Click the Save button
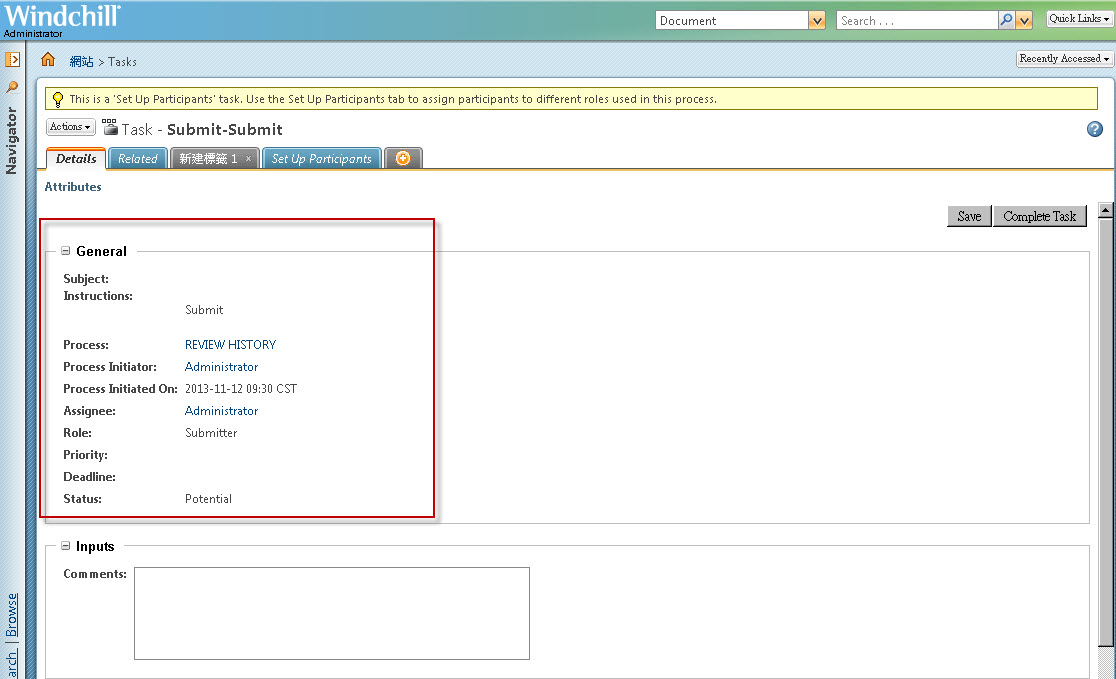The width and height of the screenshot is (1116, 679). click(x=969, y=216)
